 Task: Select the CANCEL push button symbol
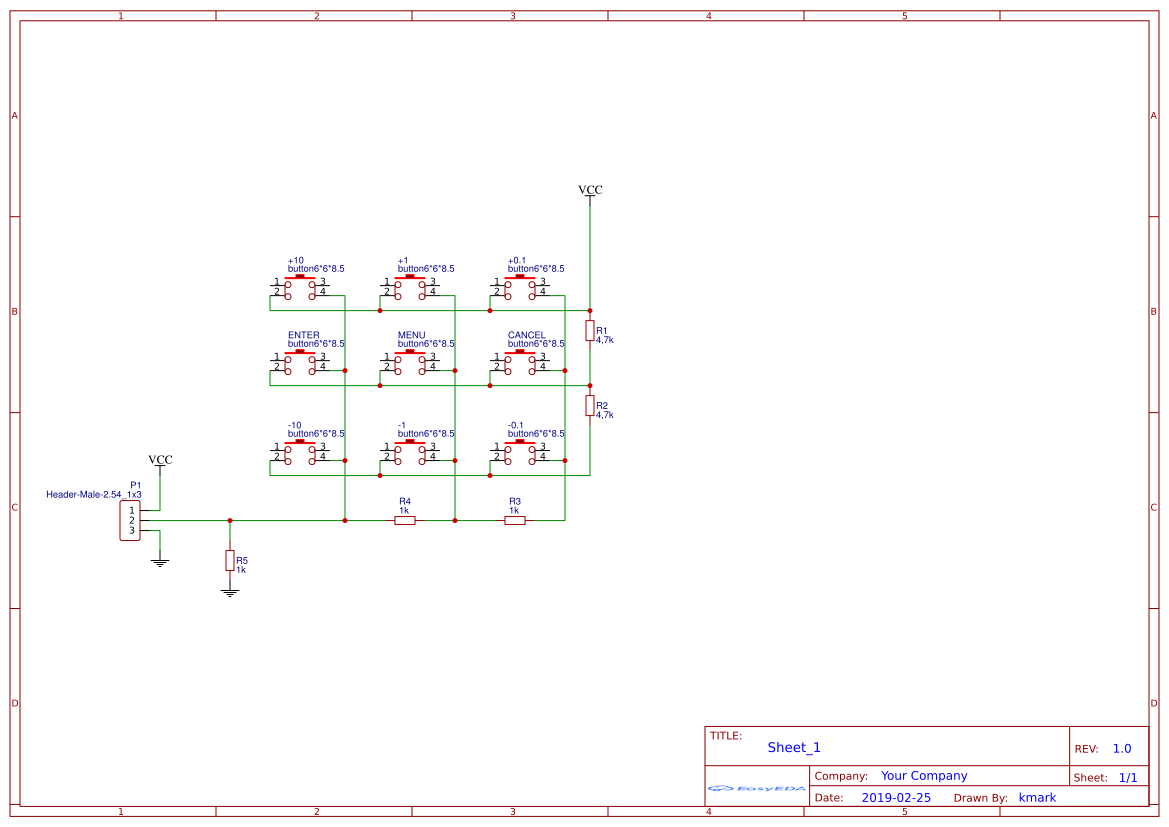(x=520, y=363)
